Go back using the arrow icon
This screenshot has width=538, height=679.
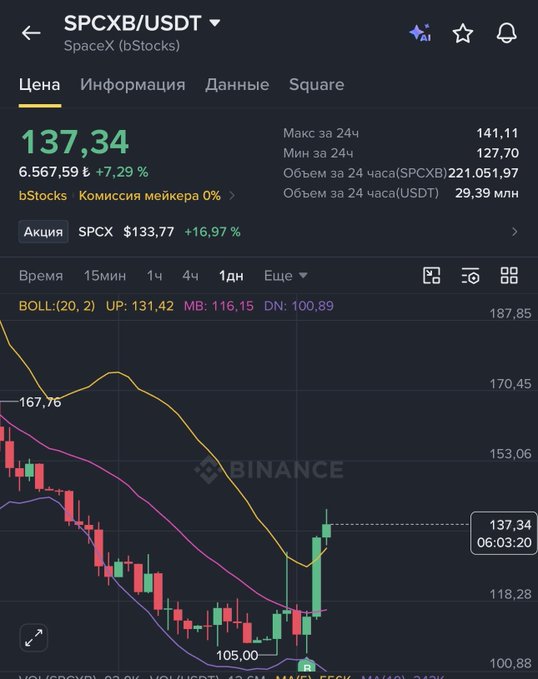pyautogui.click(x=31, y=33)
